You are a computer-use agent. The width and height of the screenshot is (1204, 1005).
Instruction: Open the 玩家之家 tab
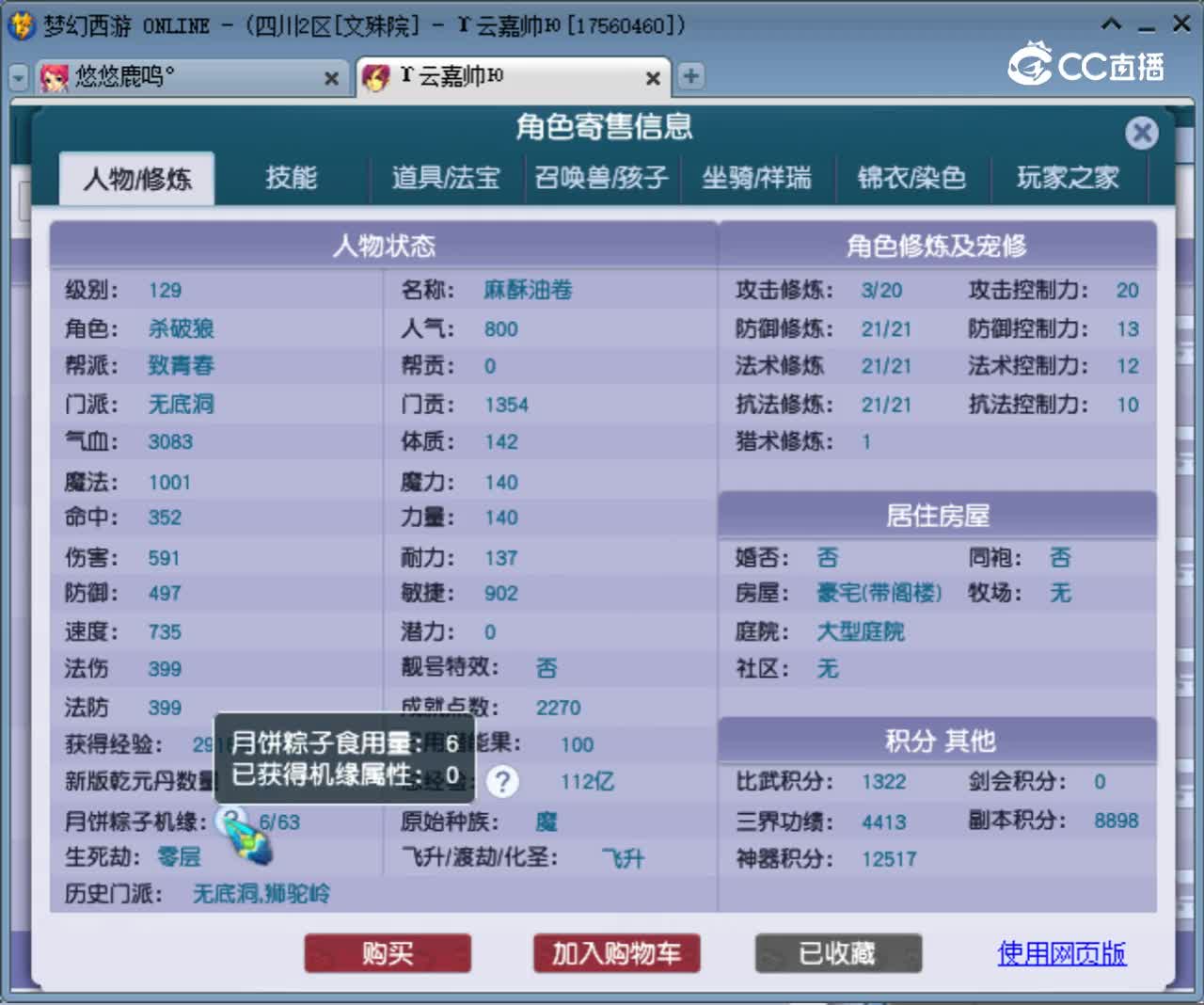[x=1068, y=177]
